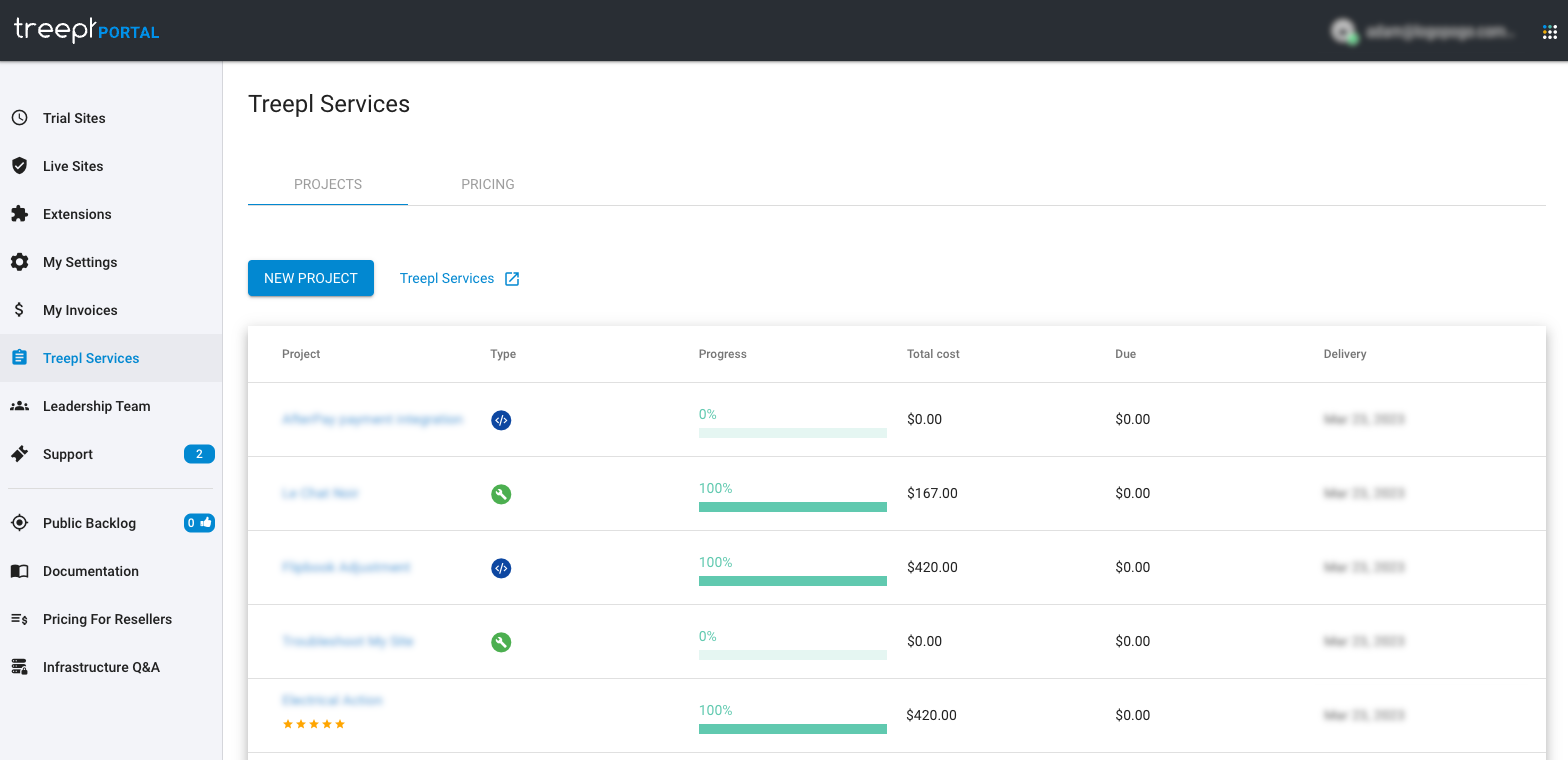1568x760 pixels.
Task: Click the empty progress bar for AfterPay project
Action: click(793, 433)
